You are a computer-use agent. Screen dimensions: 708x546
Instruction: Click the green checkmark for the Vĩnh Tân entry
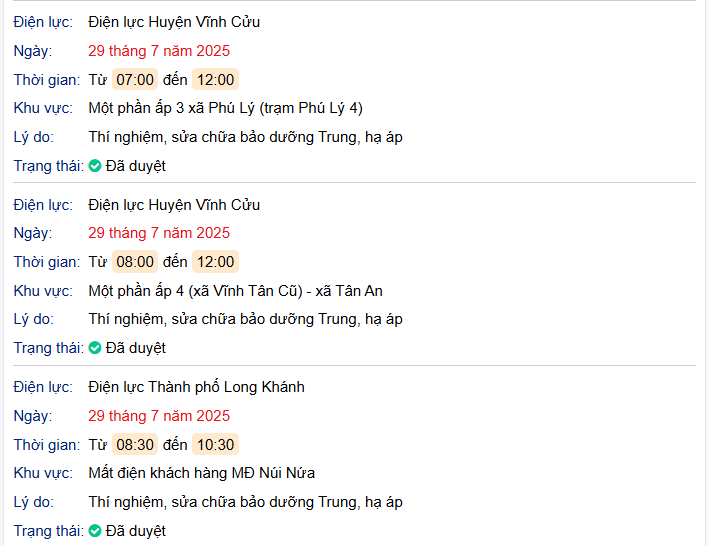click(x=95, y=348)
